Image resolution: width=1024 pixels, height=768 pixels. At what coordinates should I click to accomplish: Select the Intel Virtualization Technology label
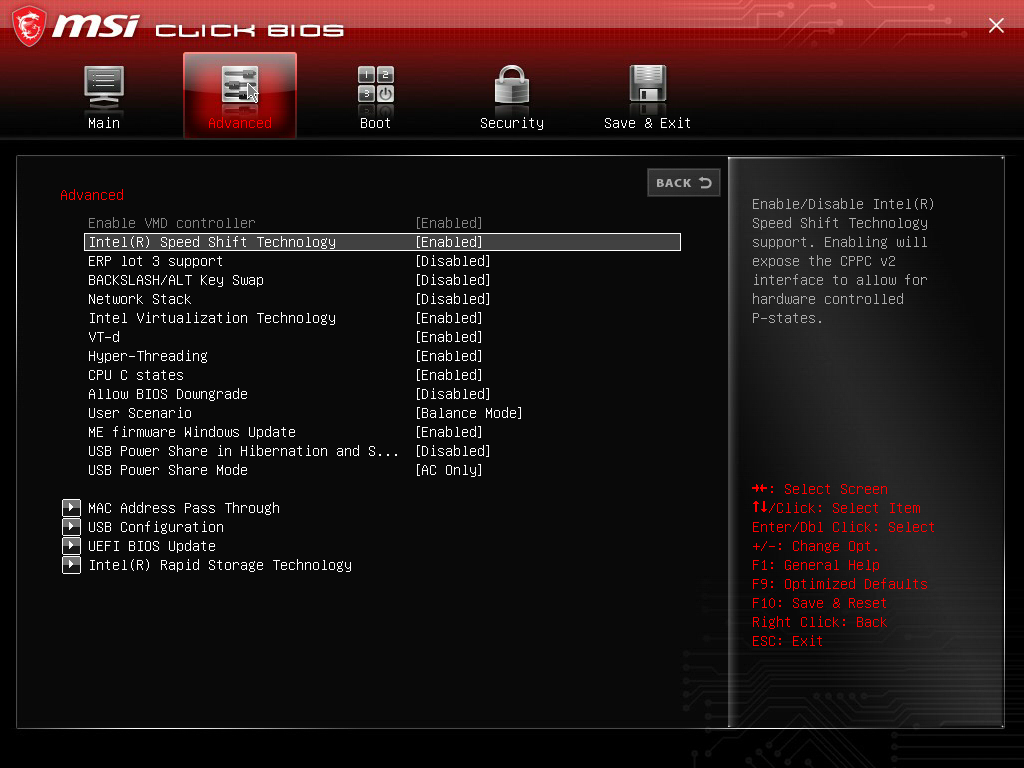point(212,318)
